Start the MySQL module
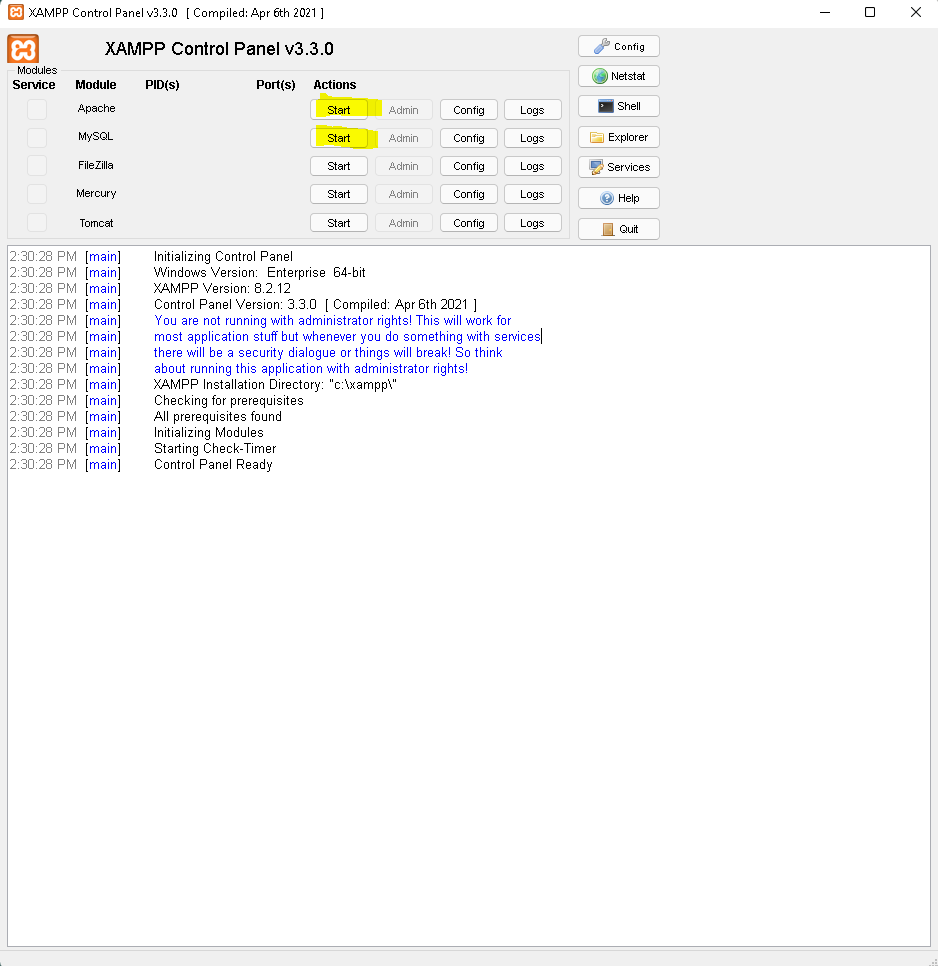Screen dimensions: 938x966 pyautogui.click(x=339, y=138)
